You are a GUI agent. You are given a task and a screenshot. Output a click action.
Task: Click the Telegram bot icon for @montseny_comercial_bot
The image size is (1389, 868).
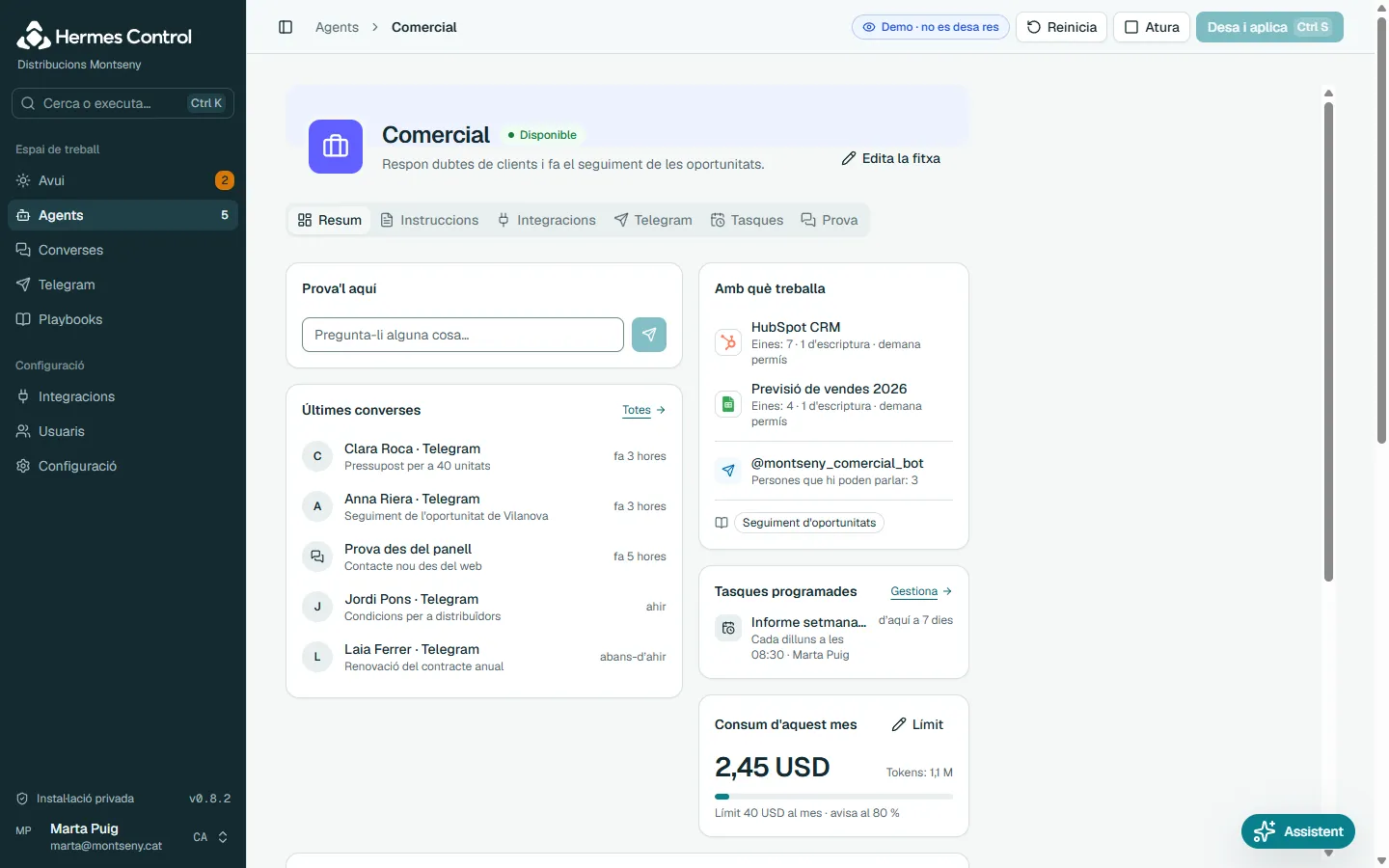point(728,471)
